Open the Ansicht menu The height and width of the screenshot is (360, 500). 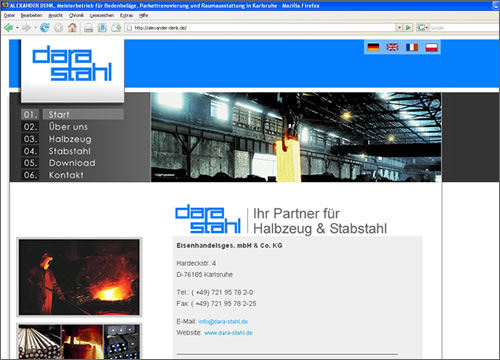[55, 15]
